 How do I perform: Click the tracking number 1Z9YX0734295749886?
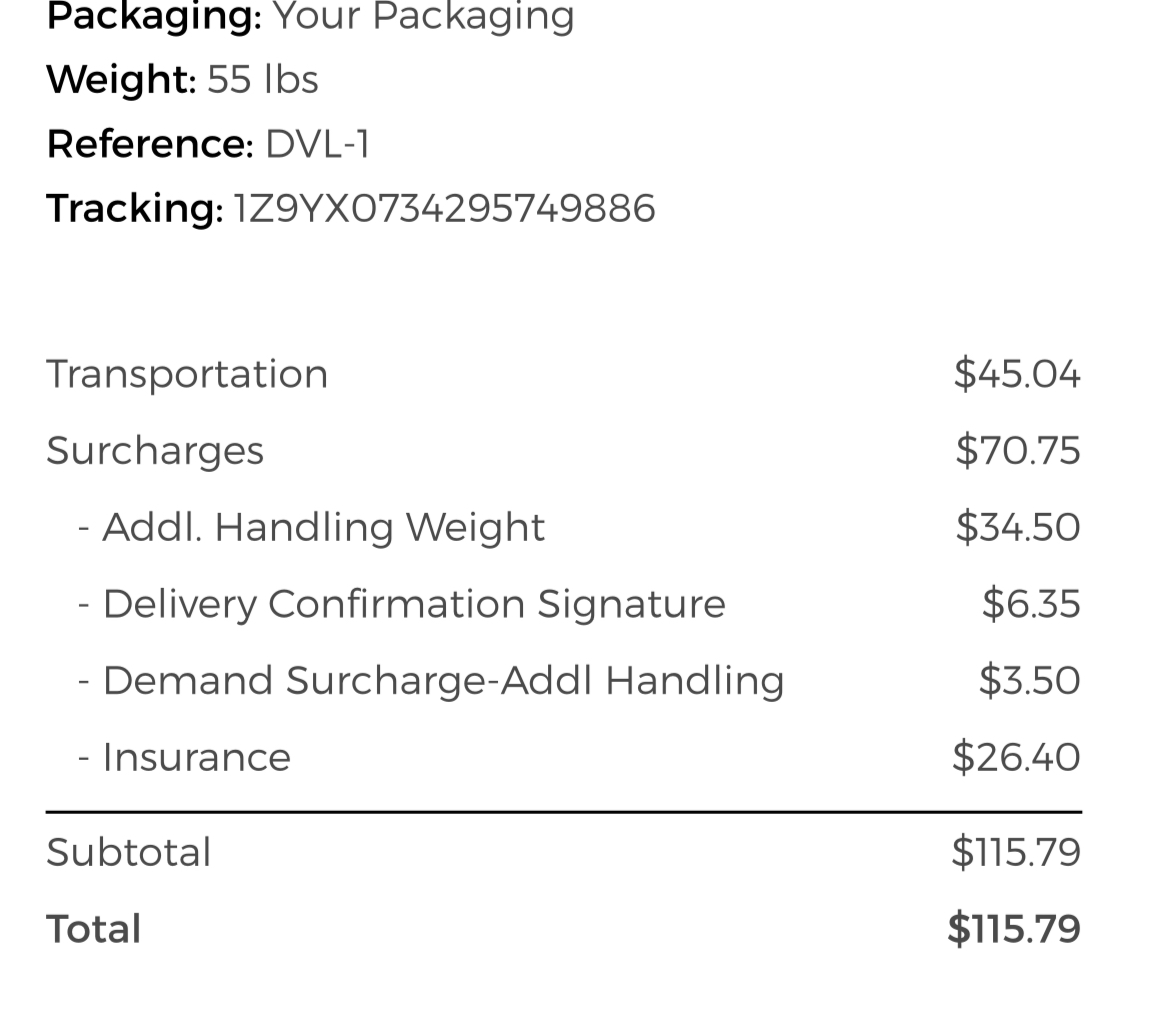point(444,209)
